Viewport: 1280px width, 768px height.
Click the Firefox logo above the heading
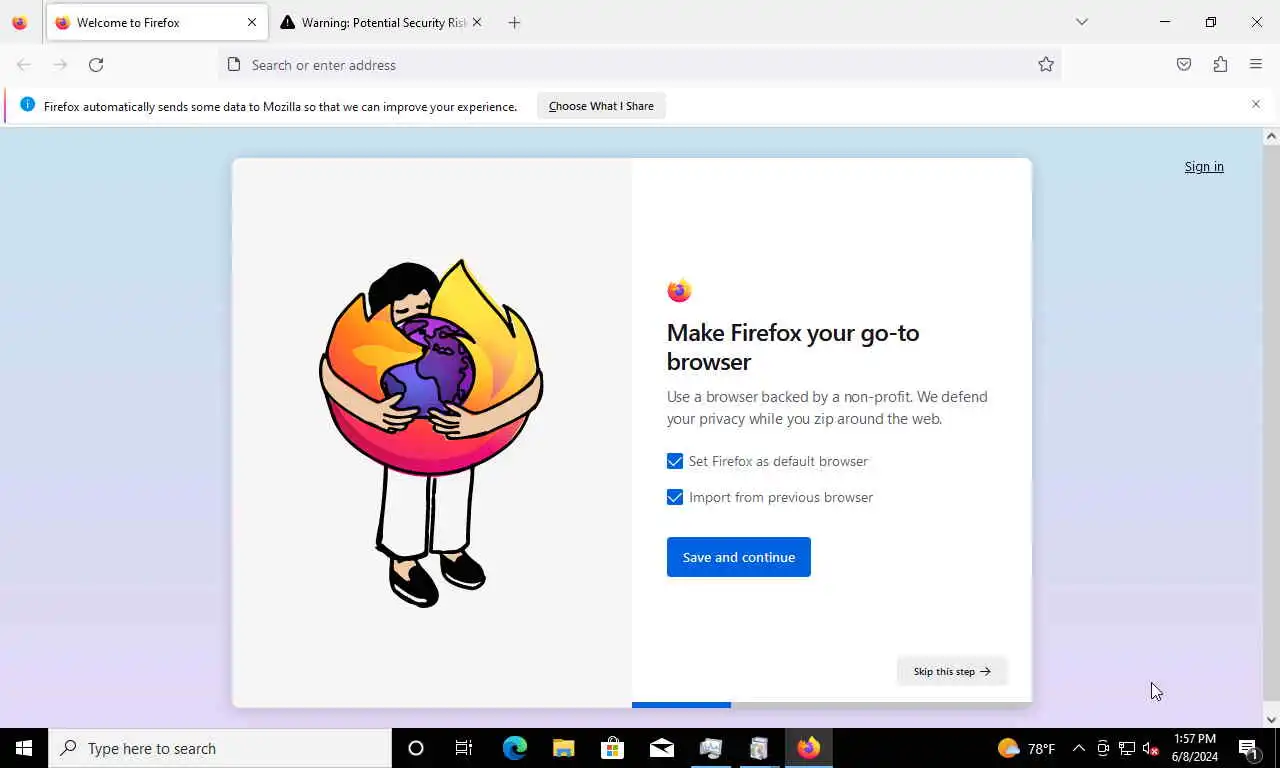tap(679, 290)
